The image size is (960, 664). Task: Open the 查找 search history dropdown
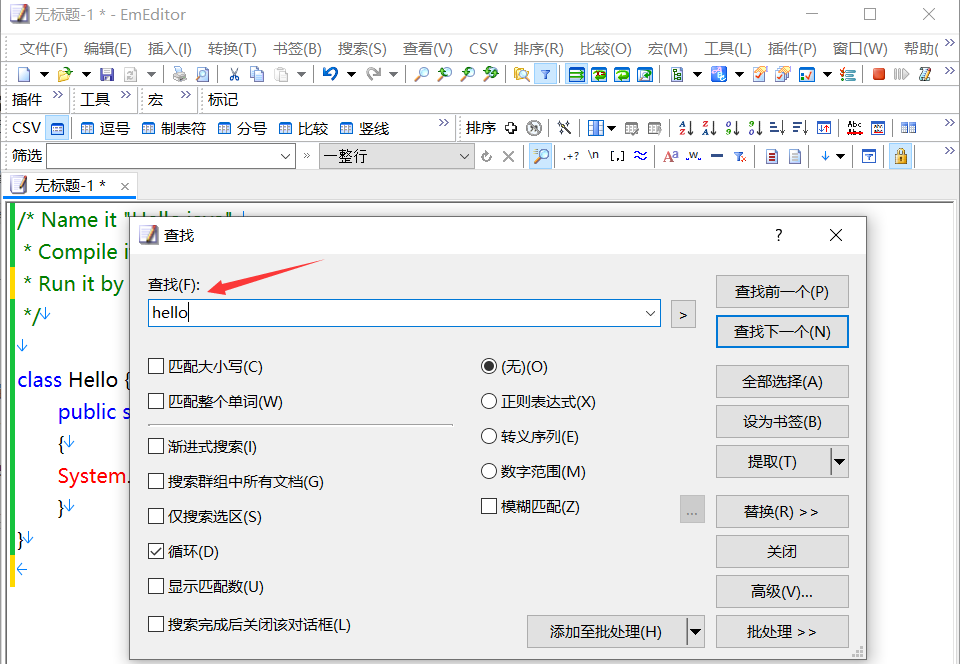(651, 313)
